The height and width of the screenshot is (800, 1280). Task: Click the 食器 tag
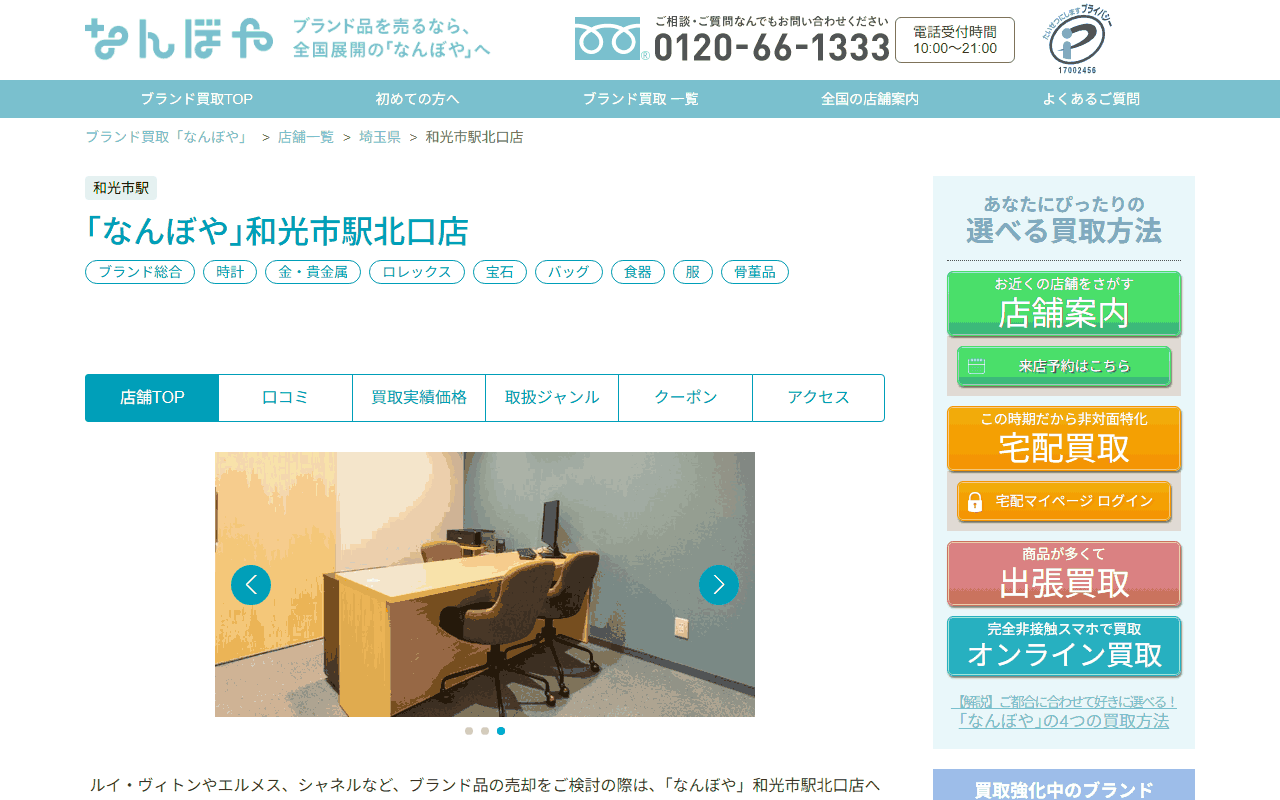(x=638, y=272)
